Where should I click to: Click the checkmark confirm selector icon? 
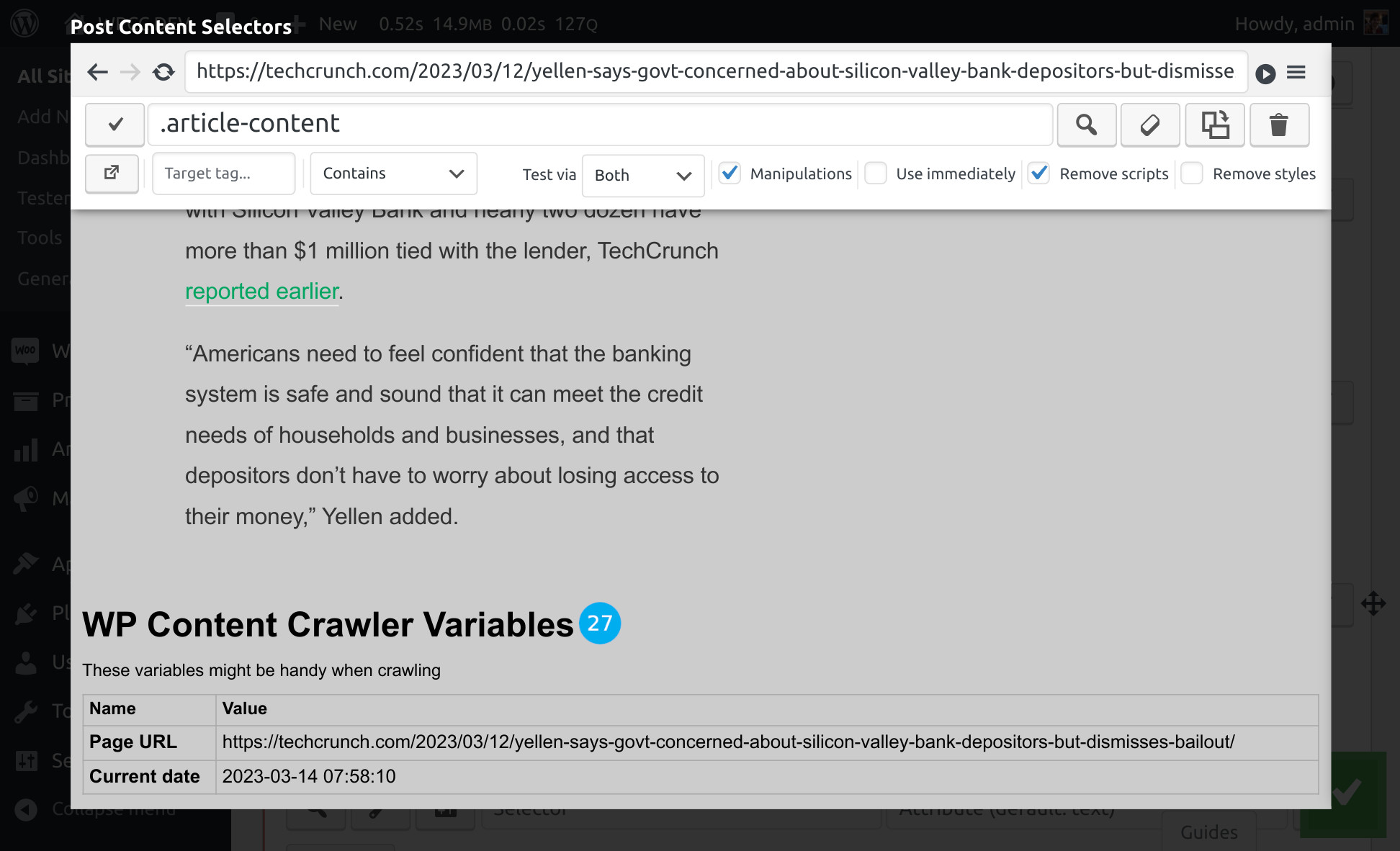[x=113, y=123]
